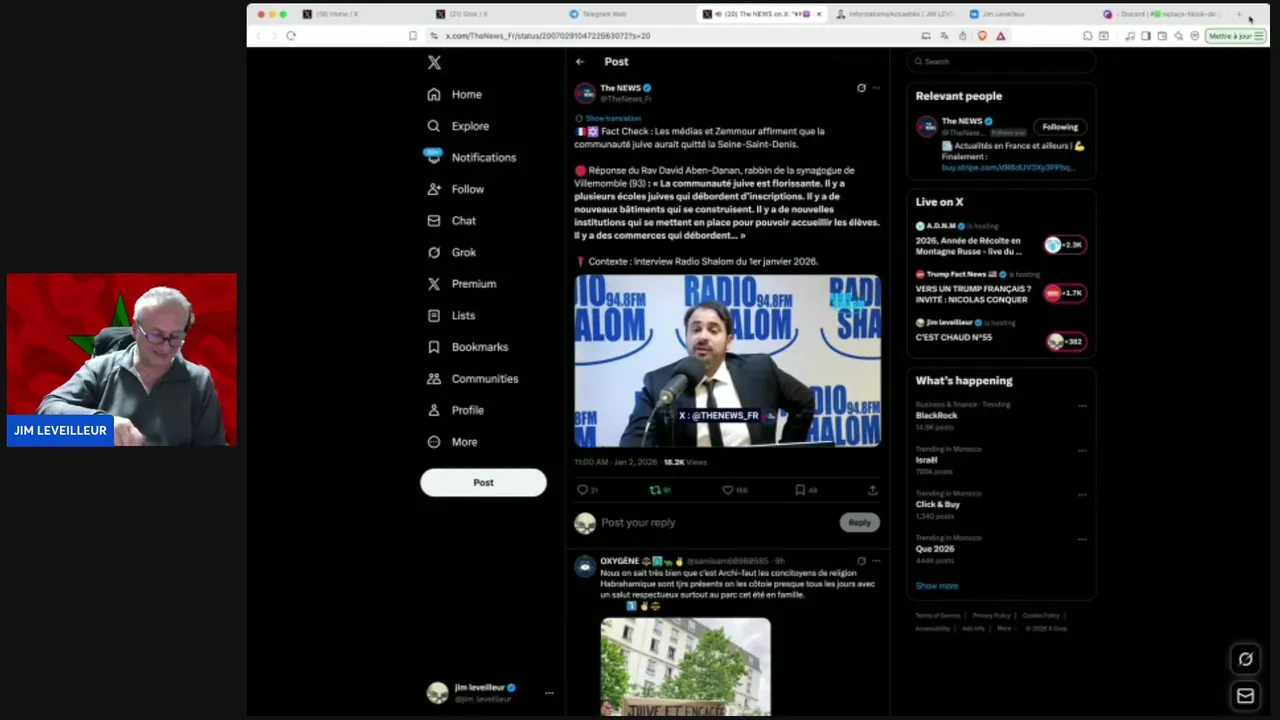Image resolution: width=1280 pixels, height=720 pixels.
Task: Open the Israël trending topic
Action: (x=926, y=460)
